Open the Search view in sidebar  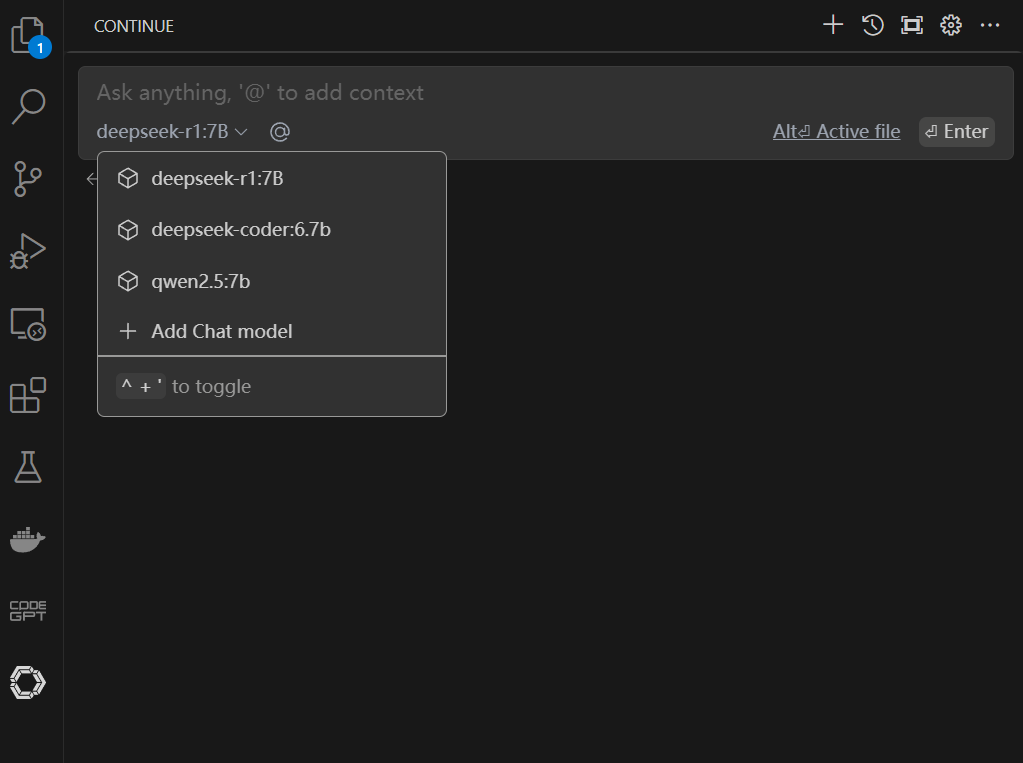28,106
